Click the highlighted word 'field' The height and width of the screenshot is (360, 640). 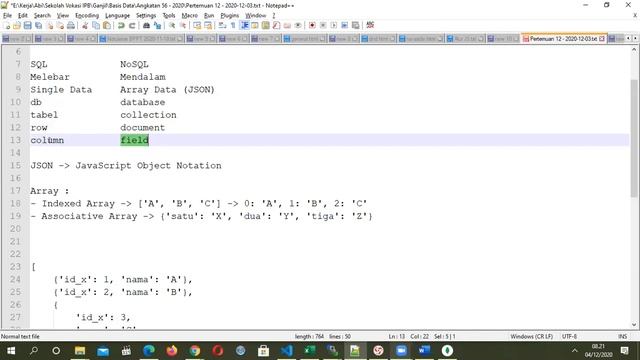(135, 140)
